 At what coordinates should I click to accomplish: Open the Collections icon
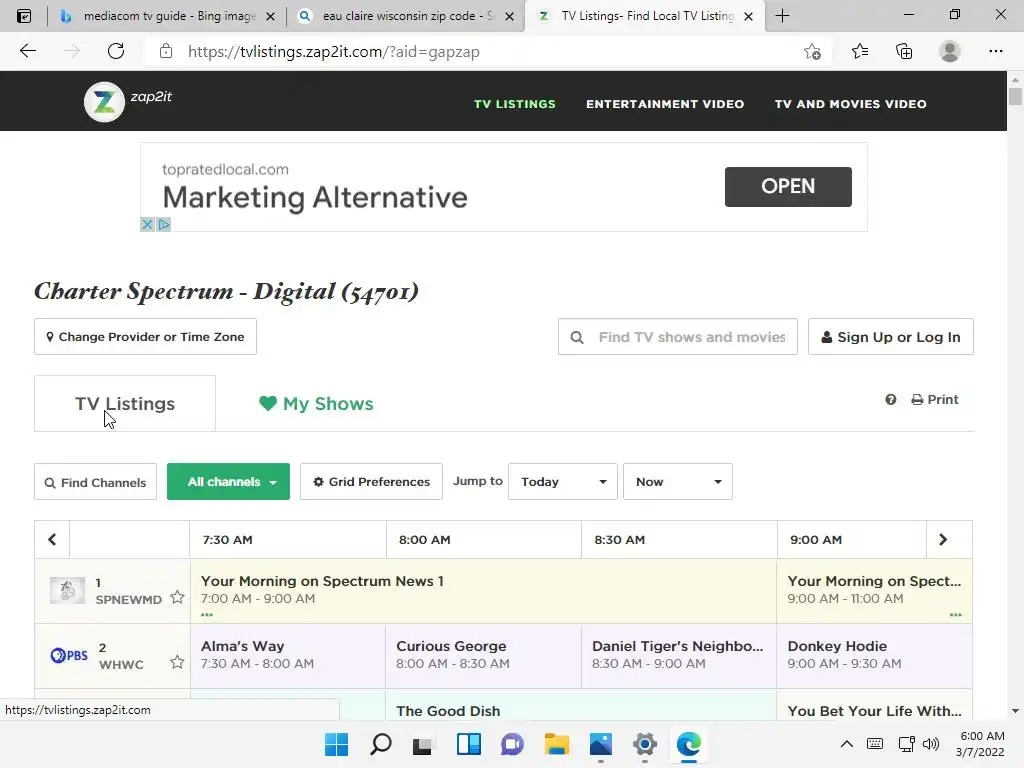pos(904,51)
